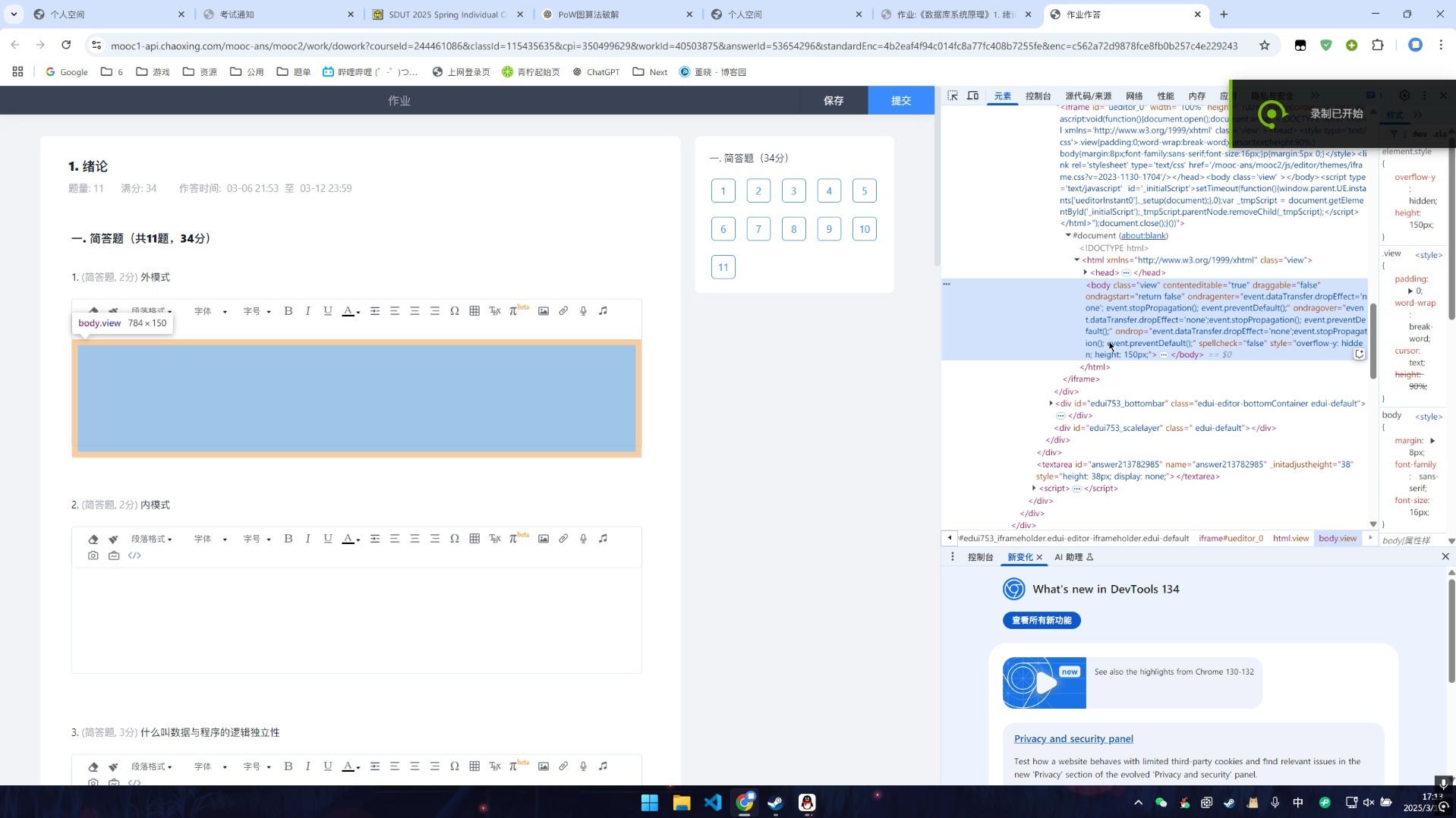Switch to the 源代码/来源 DevTools tab
Image resolution: width=1456 pixels, height=818 pixels.
[1088, 96]
